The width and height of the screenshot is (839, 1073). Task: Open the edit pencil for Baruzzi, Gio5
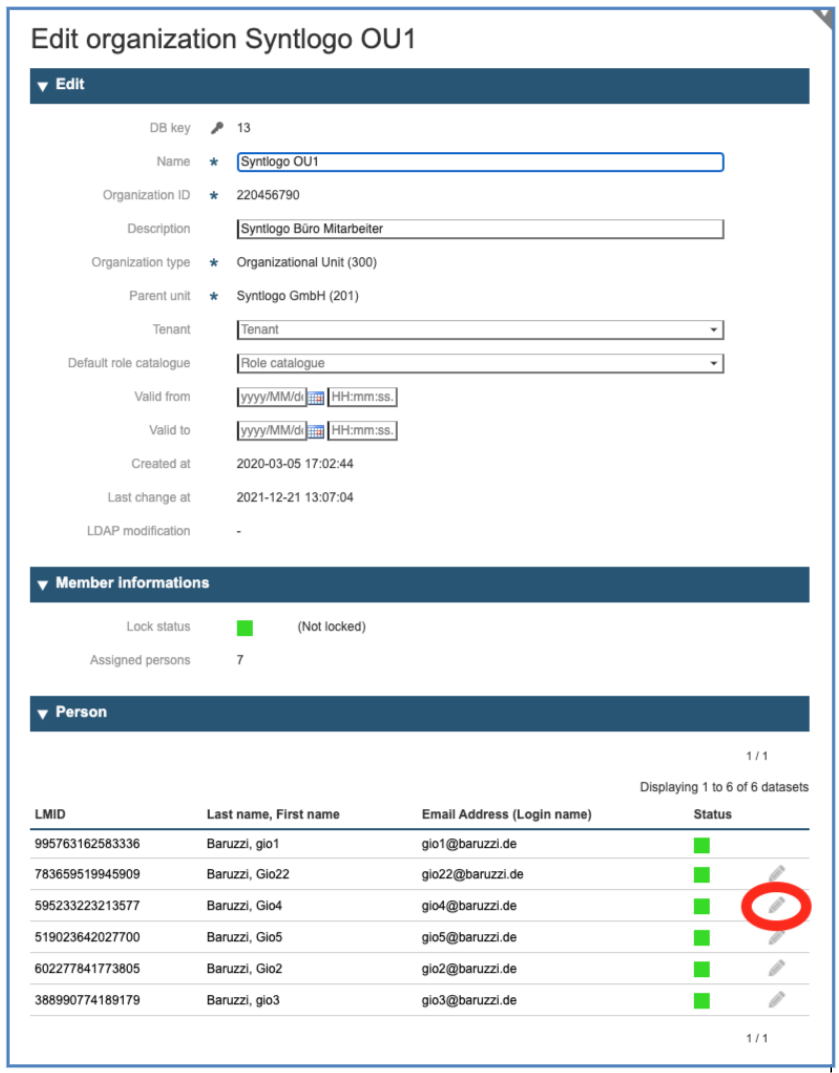pos(776,937)
